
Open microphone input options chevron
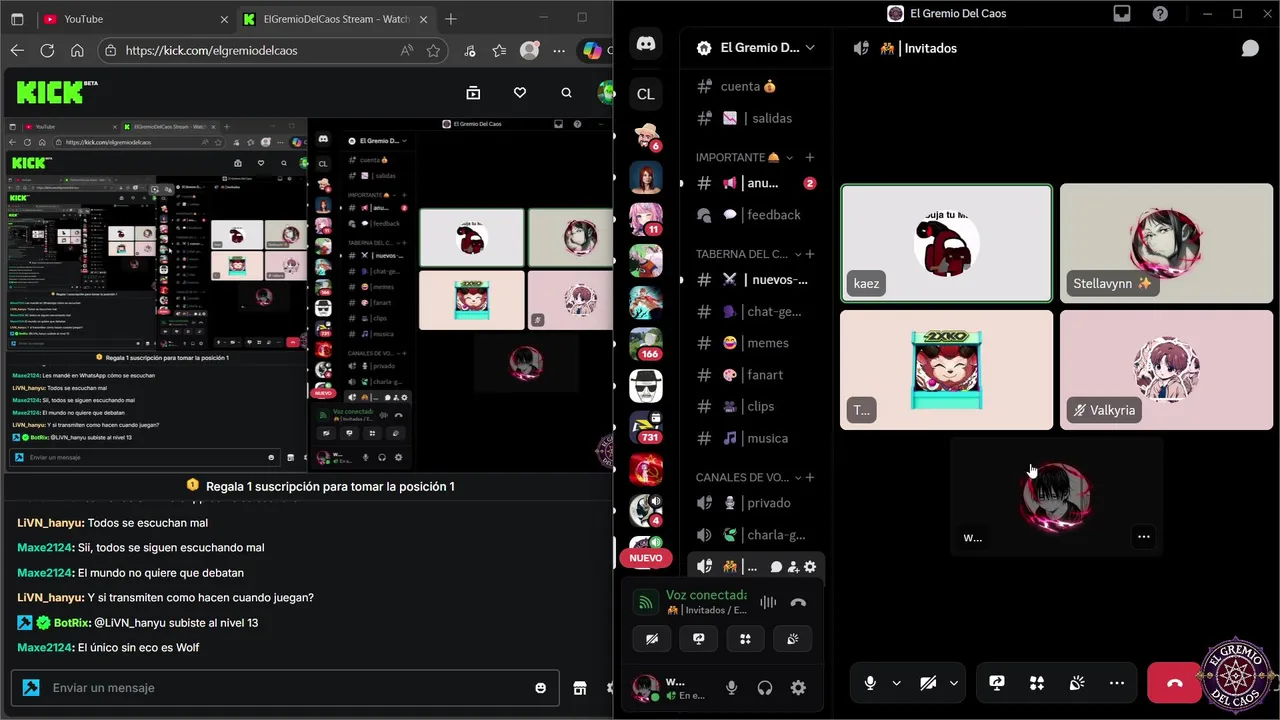tap(896, 683)
